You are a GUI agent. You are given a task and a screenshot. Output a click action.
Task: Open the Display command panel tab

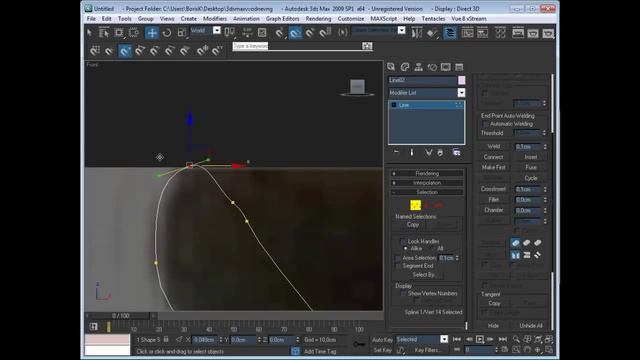(x=446, y=67)
